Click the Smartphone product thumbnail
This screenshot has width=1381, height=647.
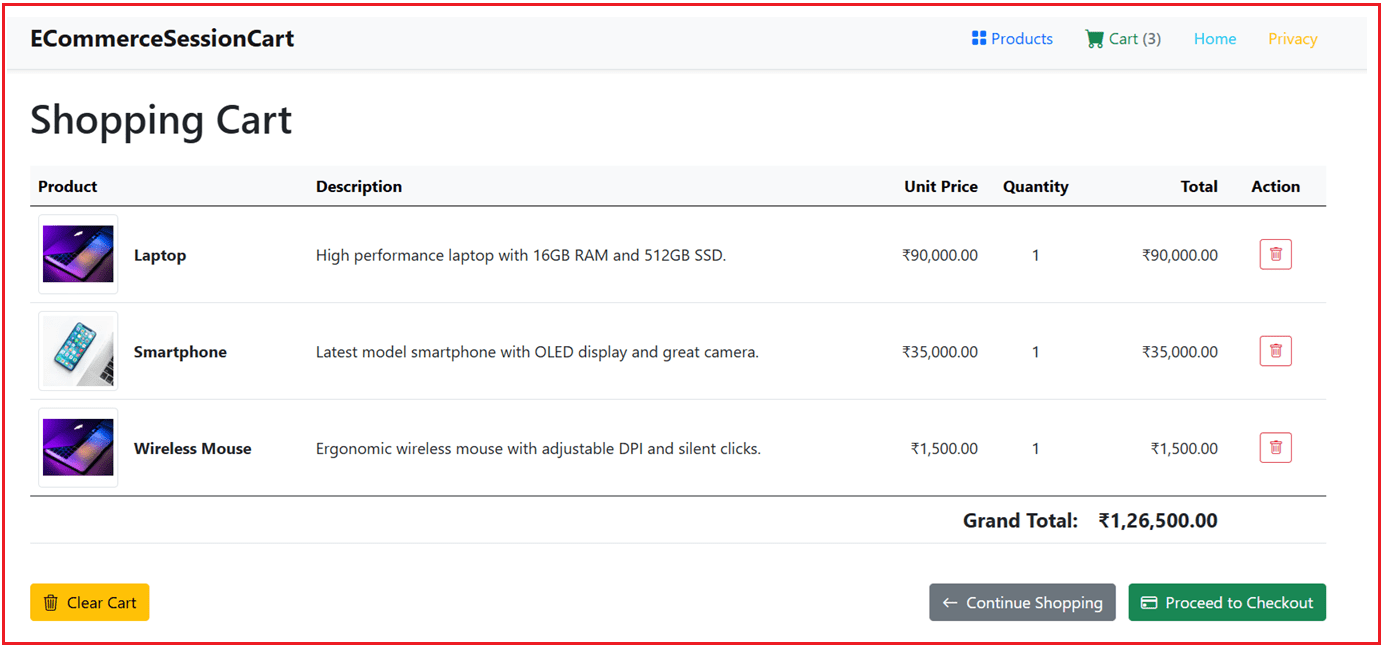78,351
